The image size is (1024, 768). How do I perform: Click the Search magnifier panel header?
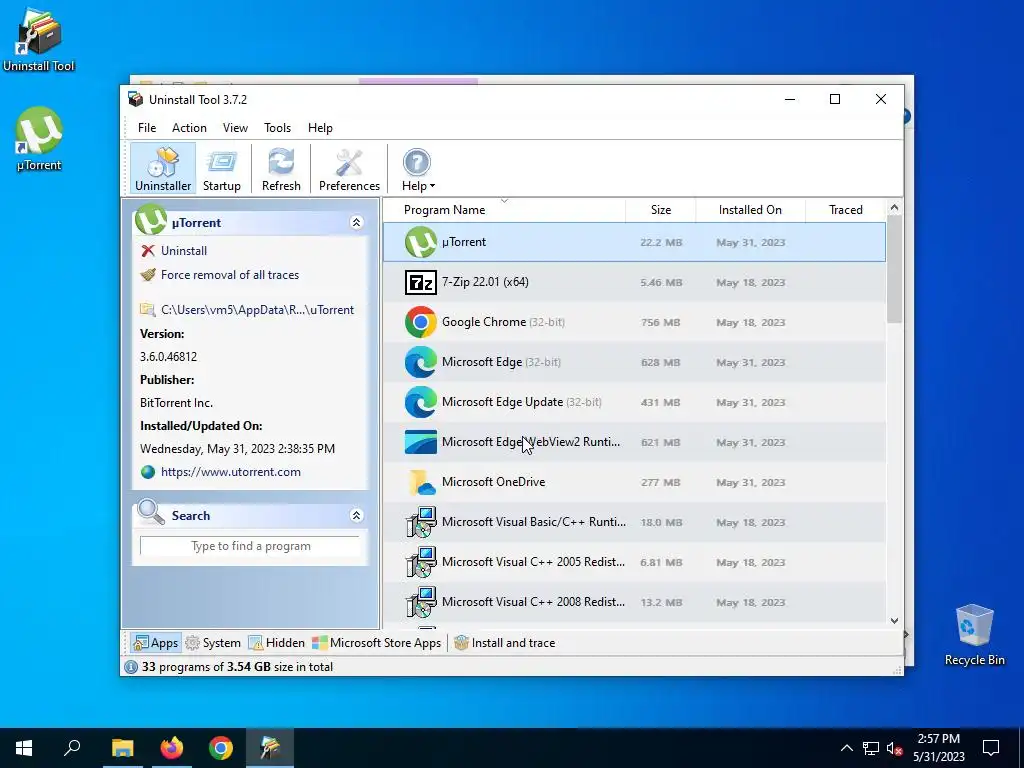pyautogui.click(x=250, y=515)
